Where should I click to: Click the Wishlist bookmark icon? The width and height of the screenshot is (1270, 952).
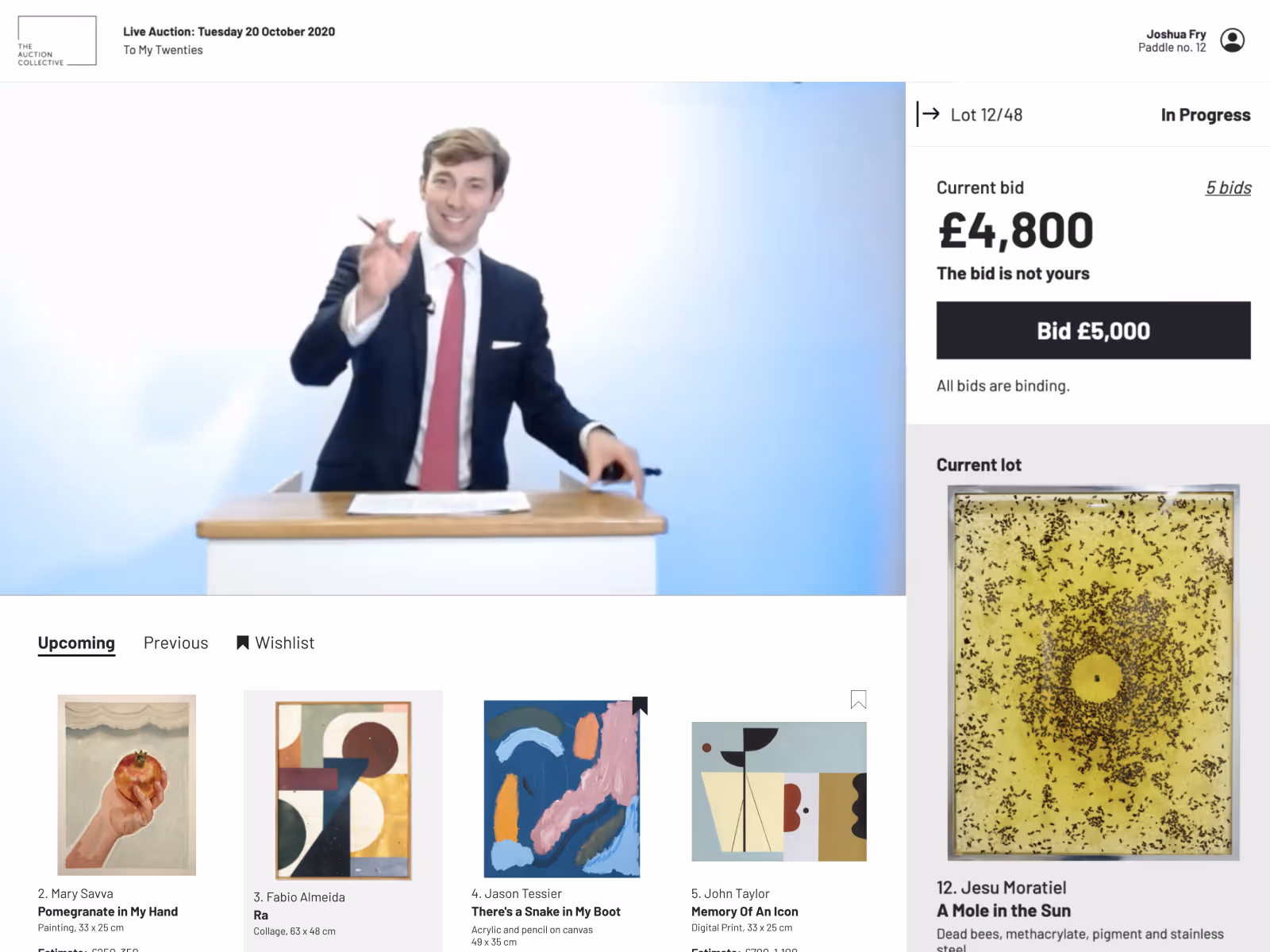pyautogui.click(x=243, y=643)
